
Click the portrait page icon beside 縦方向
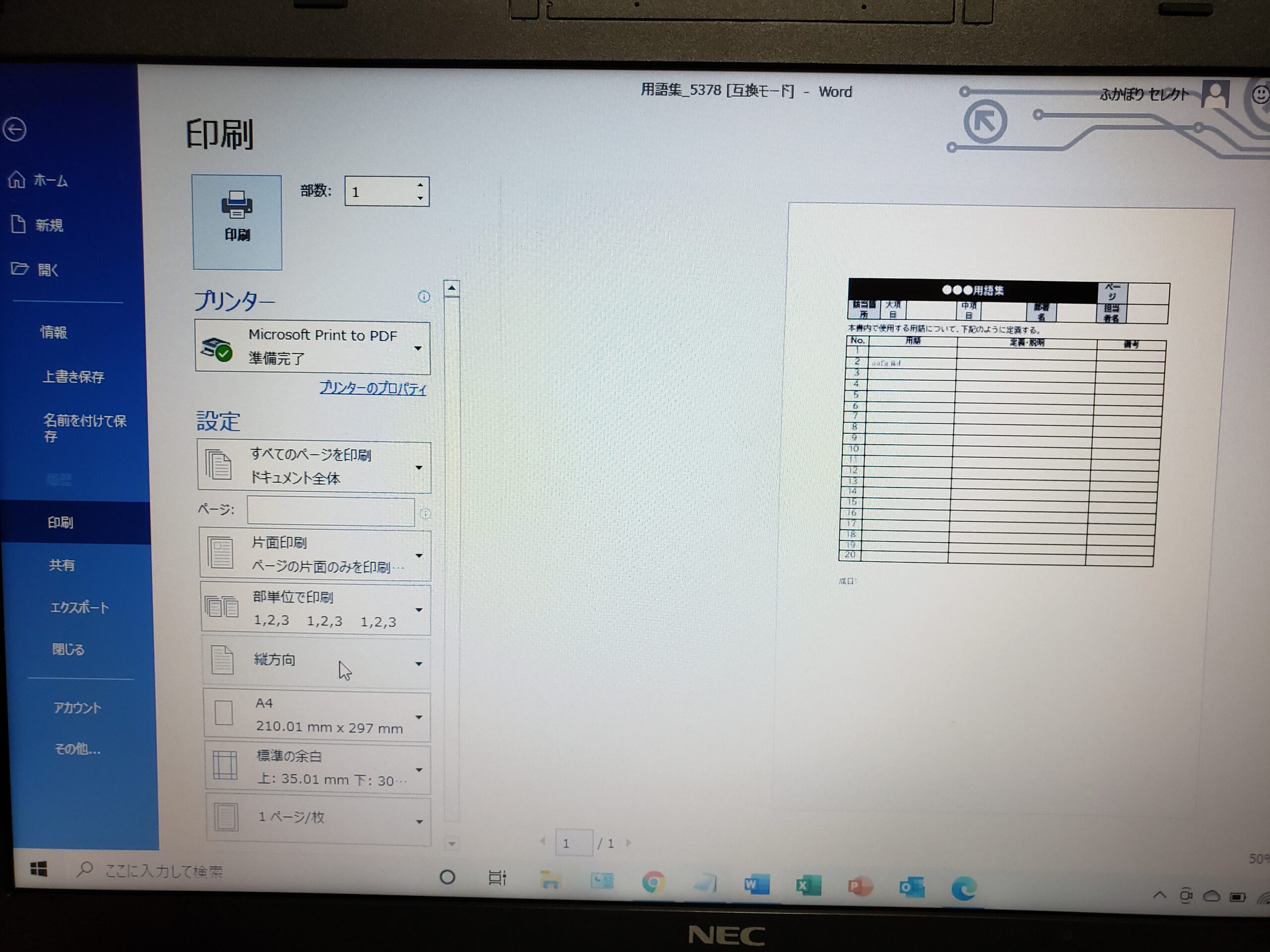coord(222,660)
